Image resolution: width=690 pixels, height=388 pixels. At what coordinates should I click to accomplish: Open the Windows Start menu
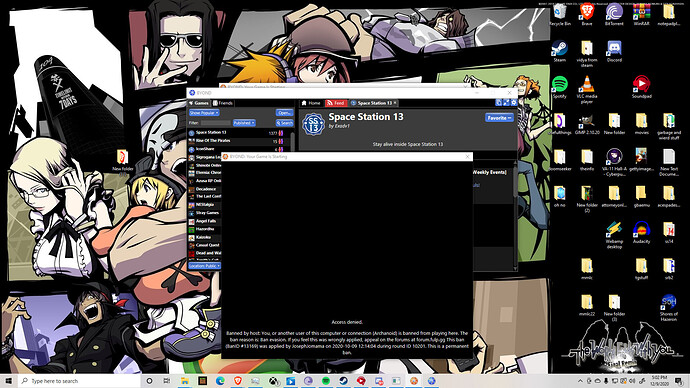(x=9, y=381)
